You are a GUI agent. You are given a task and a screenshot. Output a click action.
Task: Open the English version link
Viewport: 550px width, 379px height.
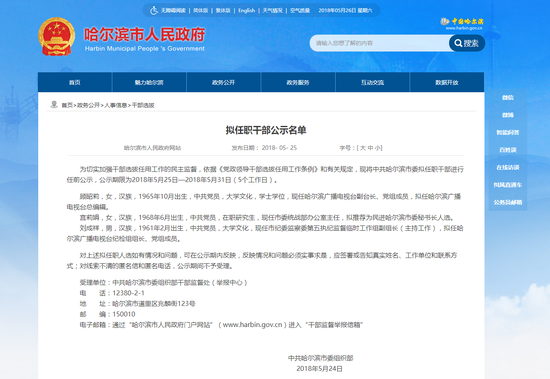[247, 11]
